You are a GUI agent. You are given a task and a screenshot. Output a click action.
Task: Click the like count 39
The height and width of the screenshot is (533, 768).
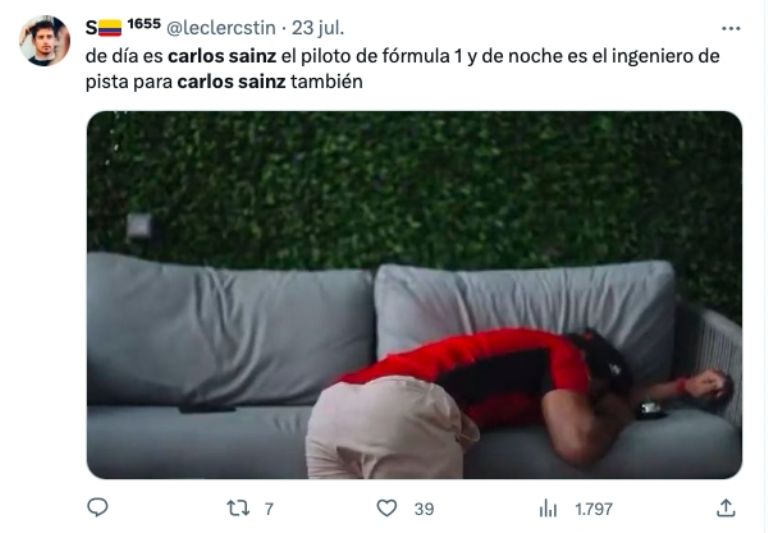click(424, 509)
